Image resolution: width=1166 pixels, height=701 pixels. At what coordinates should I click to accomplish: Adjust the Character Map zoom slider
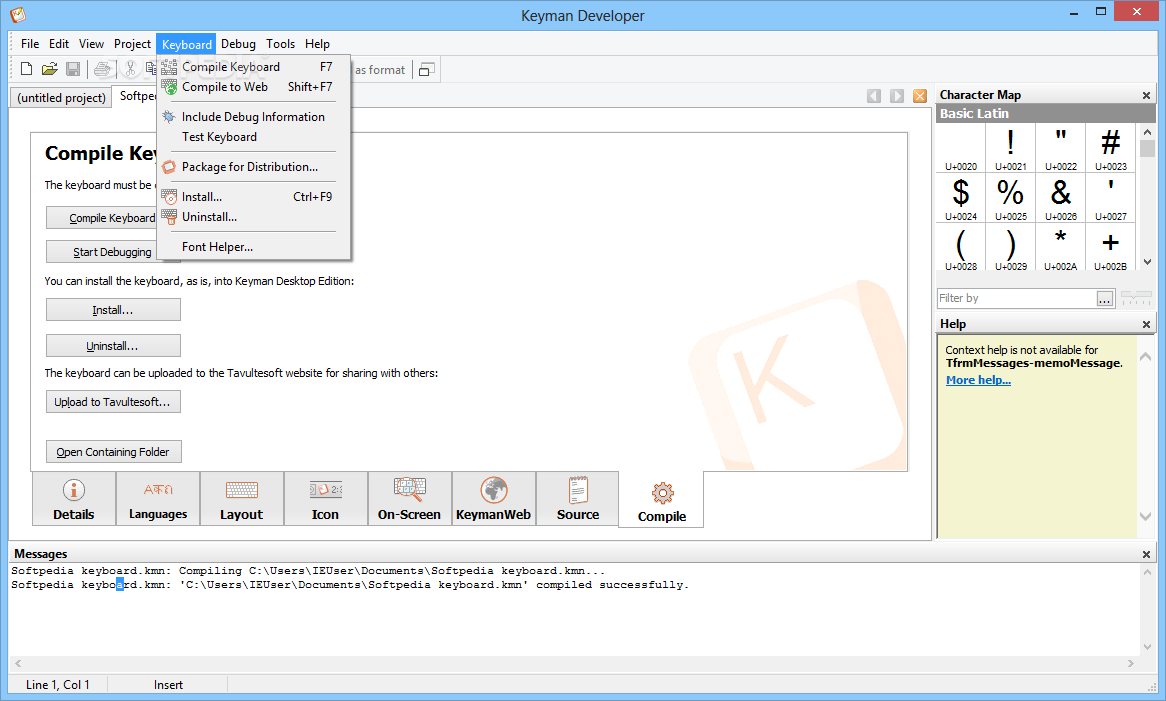pos(1136,298)
